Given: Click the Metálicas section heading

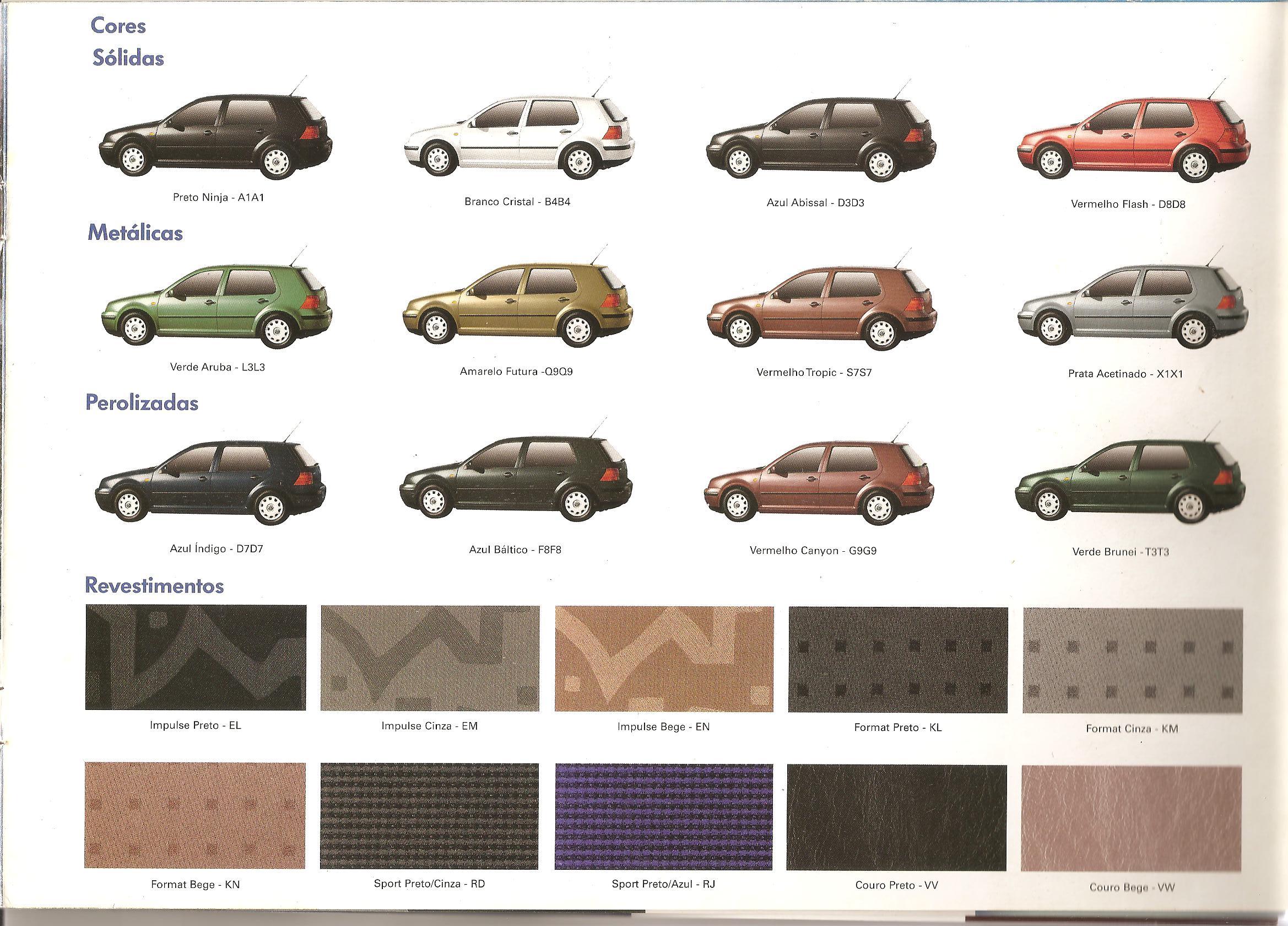Looking at the screenshot, I should (135, 233).
